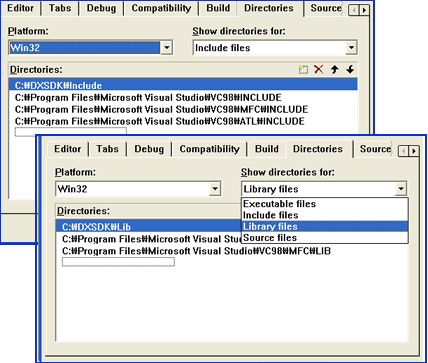This screenshot has height=363, width=428.
Task: Select Source tab in front window
Action: (x=375, y=149)
